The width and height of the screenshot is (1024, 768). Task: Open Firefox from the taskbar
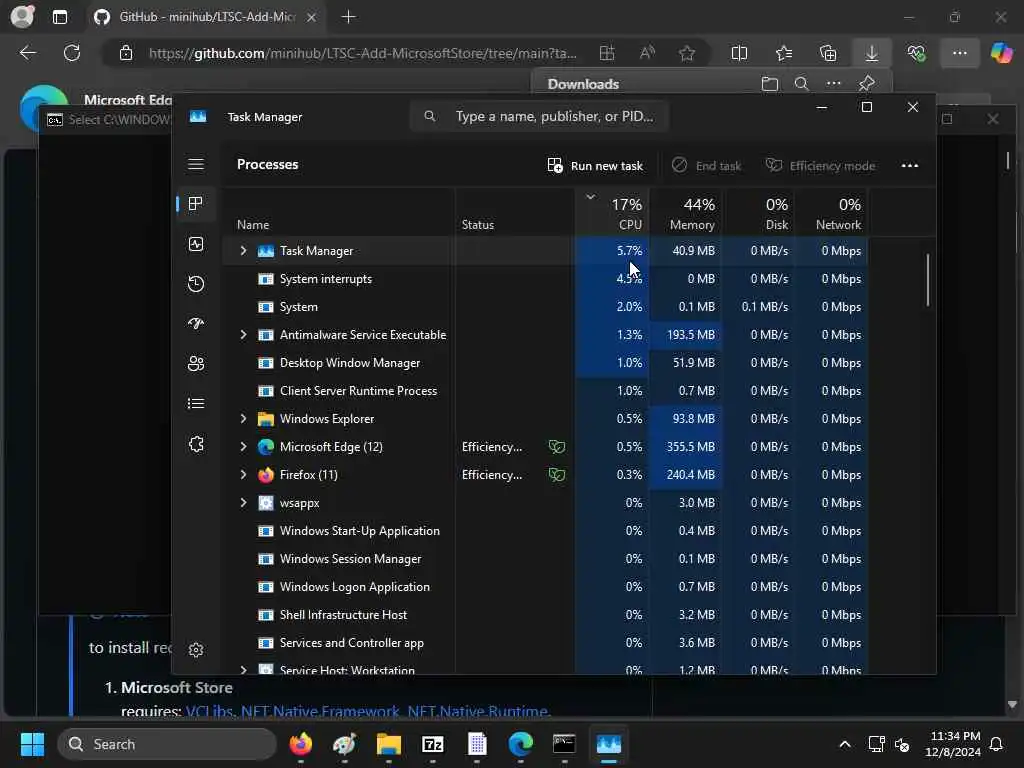[300, 744]
